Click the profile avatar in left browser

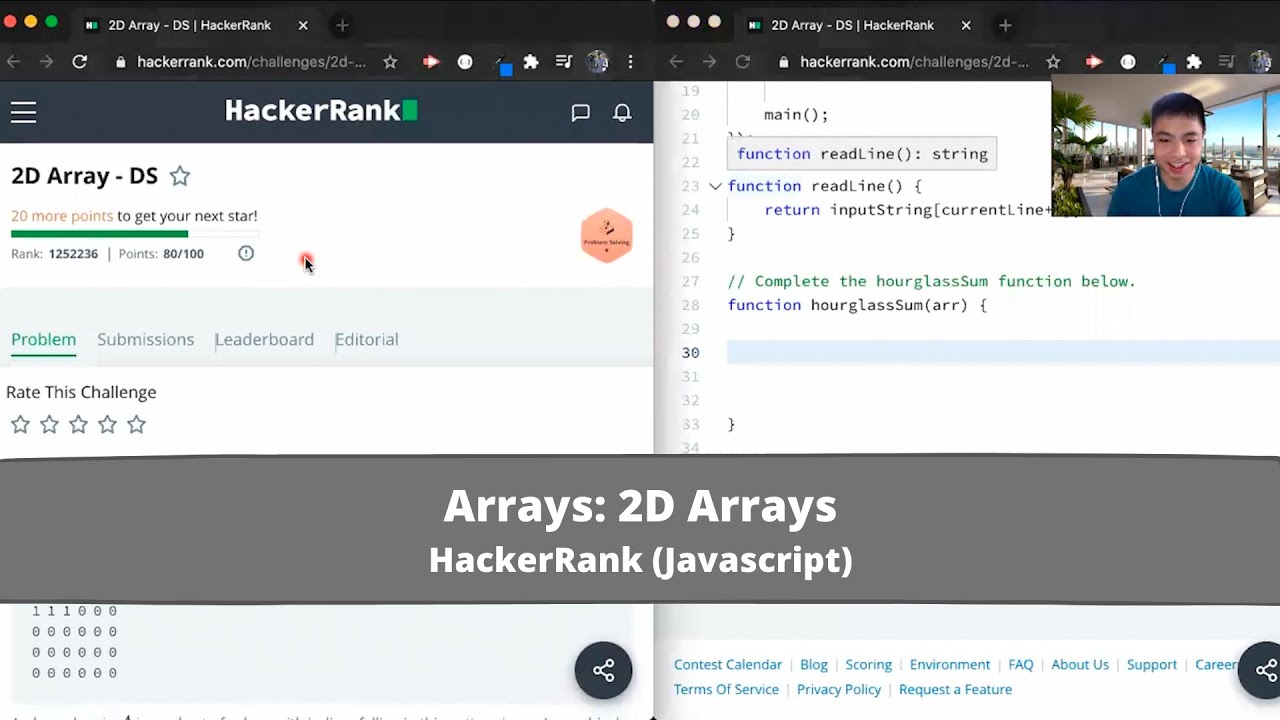[x=598, y=62]
